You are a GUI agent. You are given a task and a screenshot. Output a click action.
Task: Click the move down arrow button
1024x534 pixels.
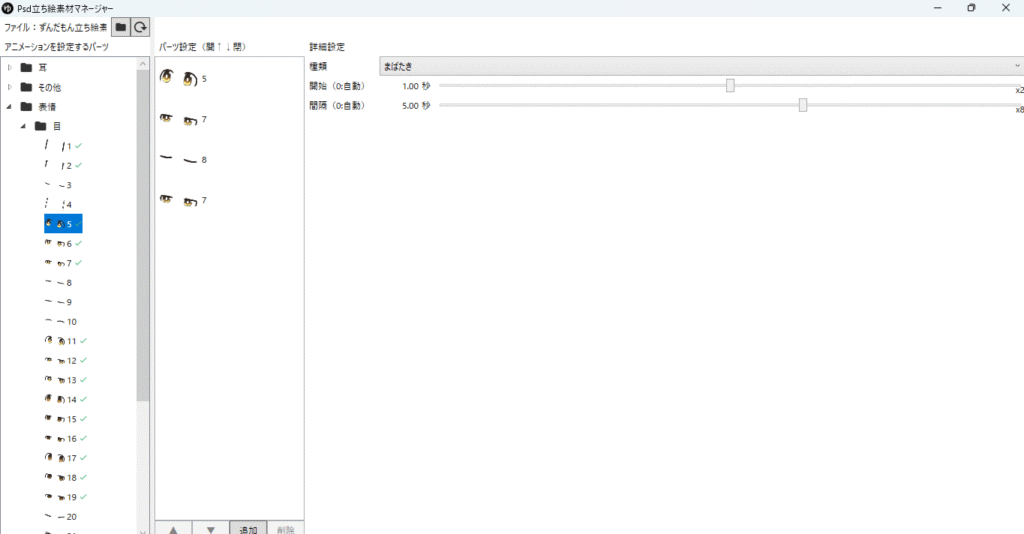(210, 528)
